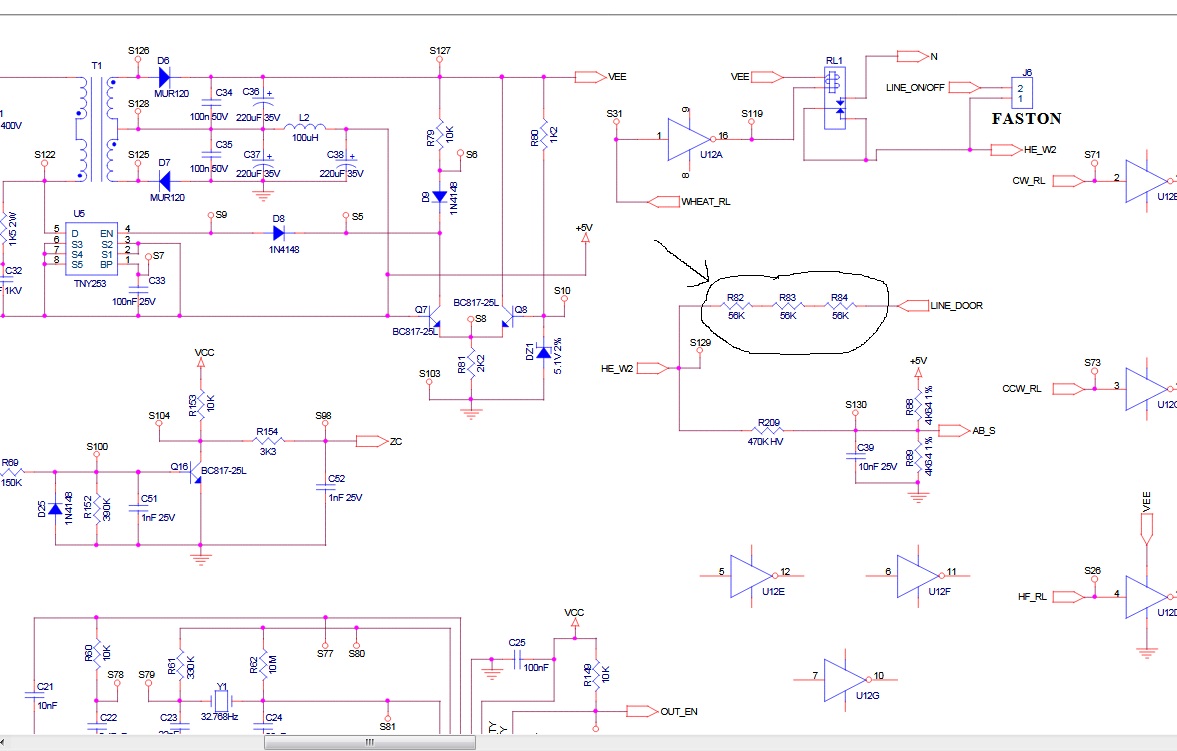This screenshot has height=751, width=1177.
Task: Click the WHEAT_RL net port
Action: coord(664,201)
